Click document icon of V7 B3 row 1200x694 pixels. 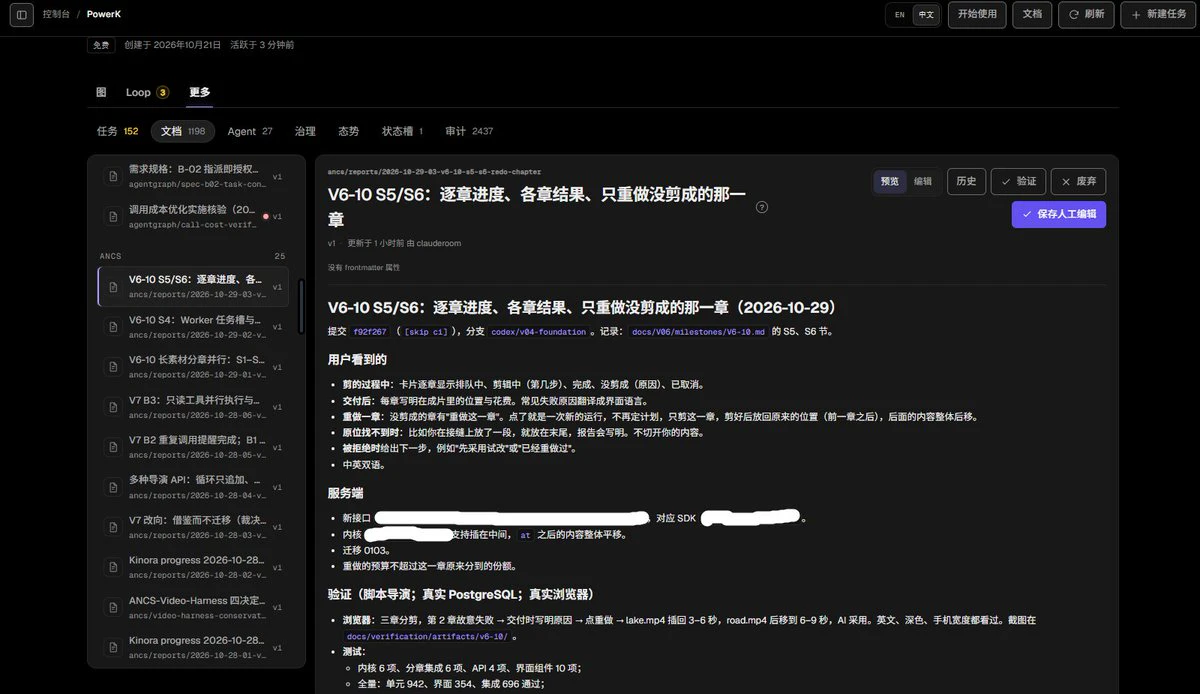(x=113, y=406)
